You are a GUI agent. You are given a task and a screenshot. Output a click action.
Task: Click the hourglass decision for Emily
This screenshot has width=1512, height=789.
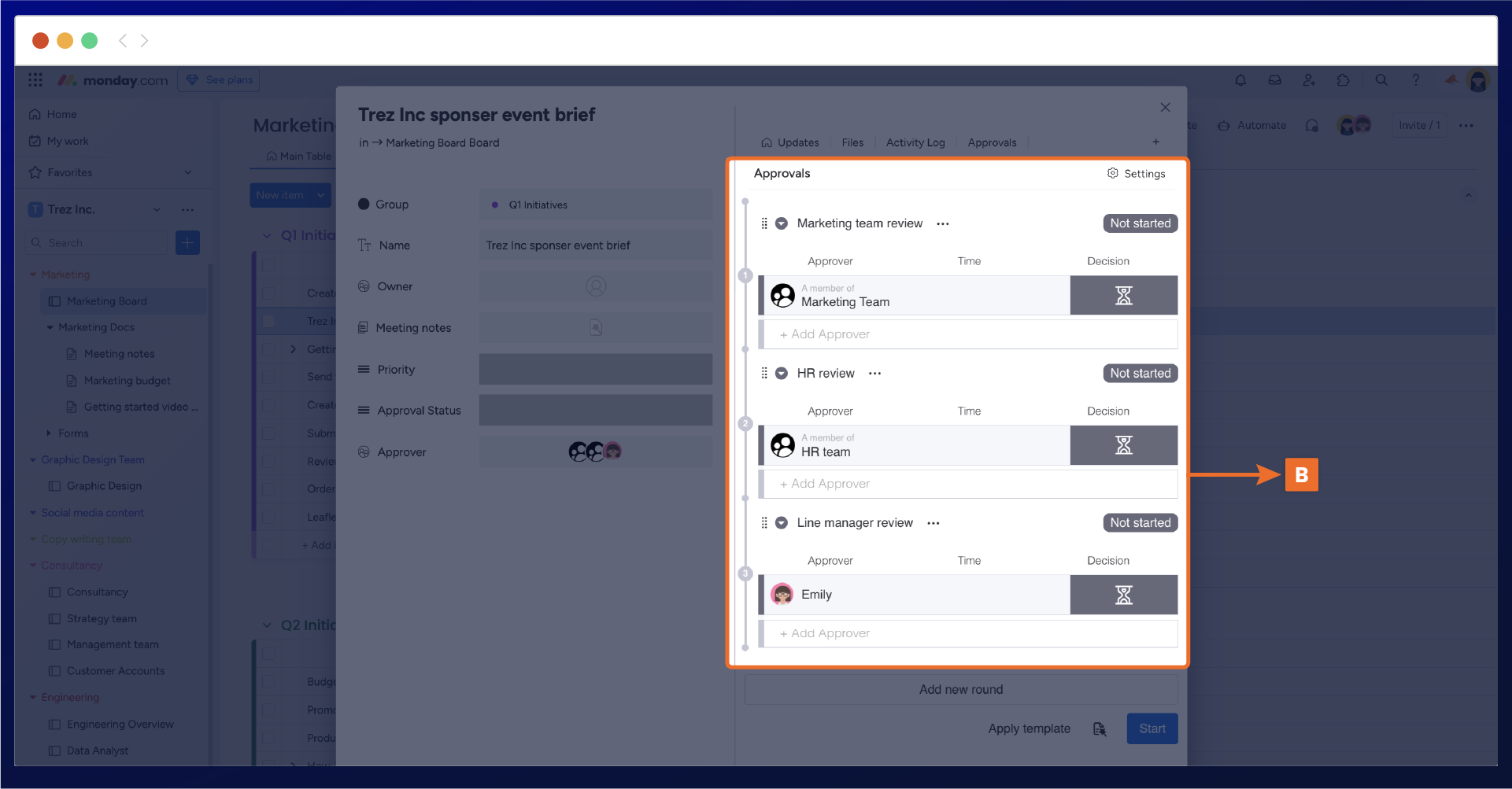(1123, 595)
